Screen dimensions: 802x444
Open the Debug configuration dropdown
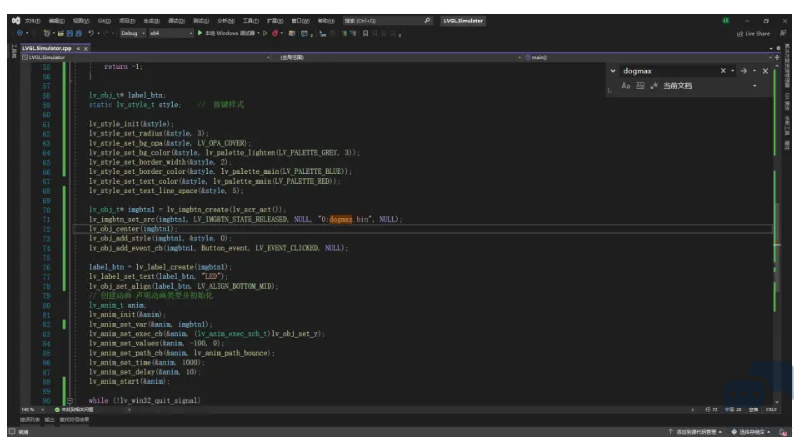133,33
